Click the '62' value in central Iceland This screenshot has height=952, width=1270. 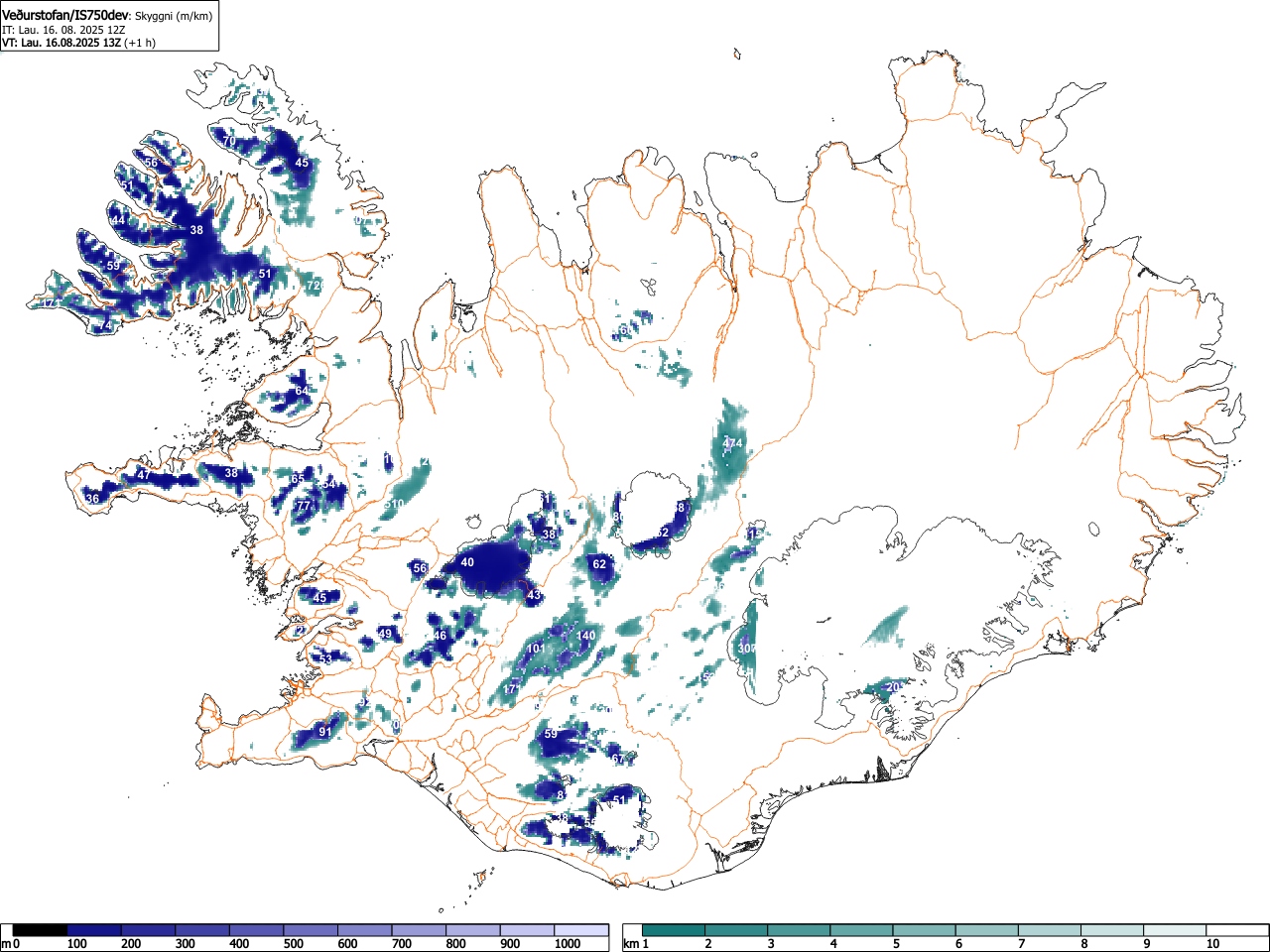coord(599,564)
